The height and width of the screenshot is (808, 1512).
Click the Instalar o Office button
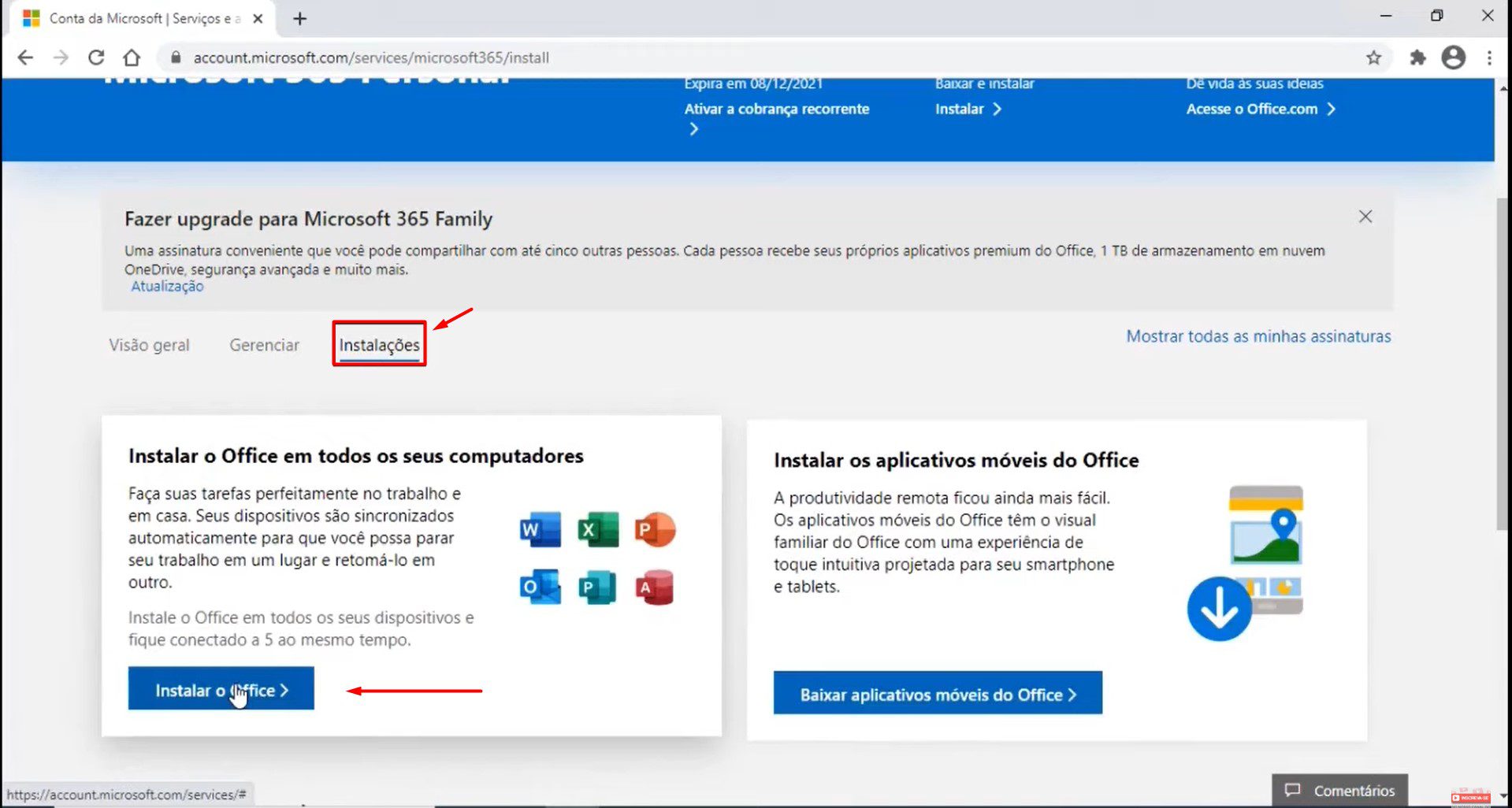click(221, 688)
